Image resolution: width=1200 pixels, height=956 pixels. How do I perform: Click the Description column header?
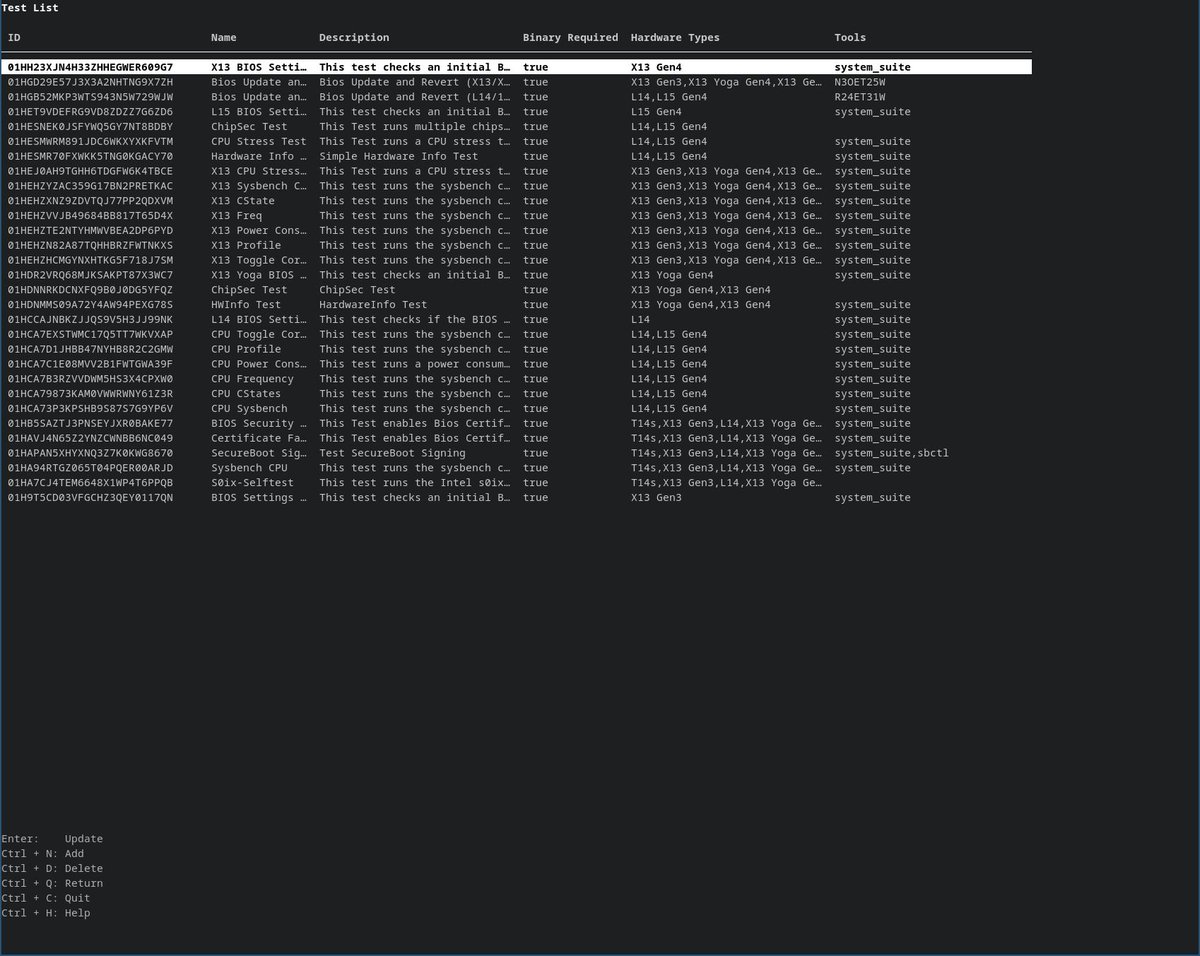click(354, 38)
